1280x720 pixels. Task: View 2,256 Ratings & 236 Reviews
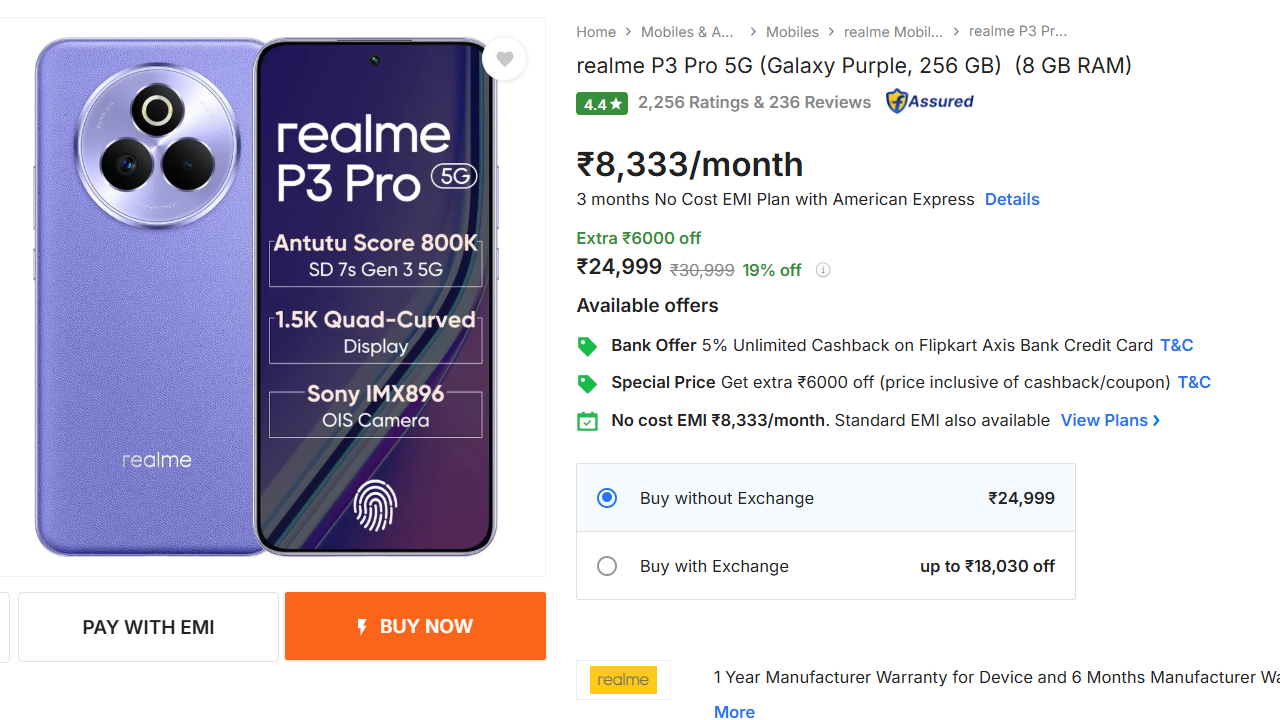[754, 102]
